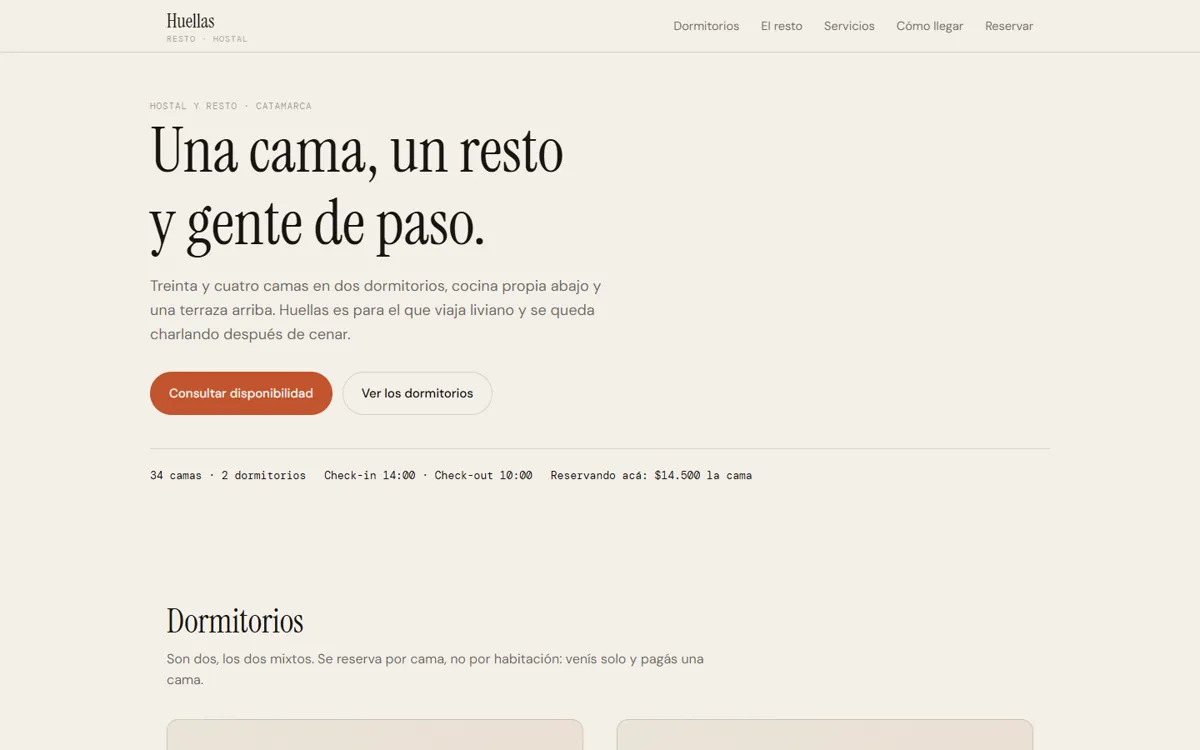Click the 'Treinta y cuatro camas' intro paragraph

pos(376,310)
